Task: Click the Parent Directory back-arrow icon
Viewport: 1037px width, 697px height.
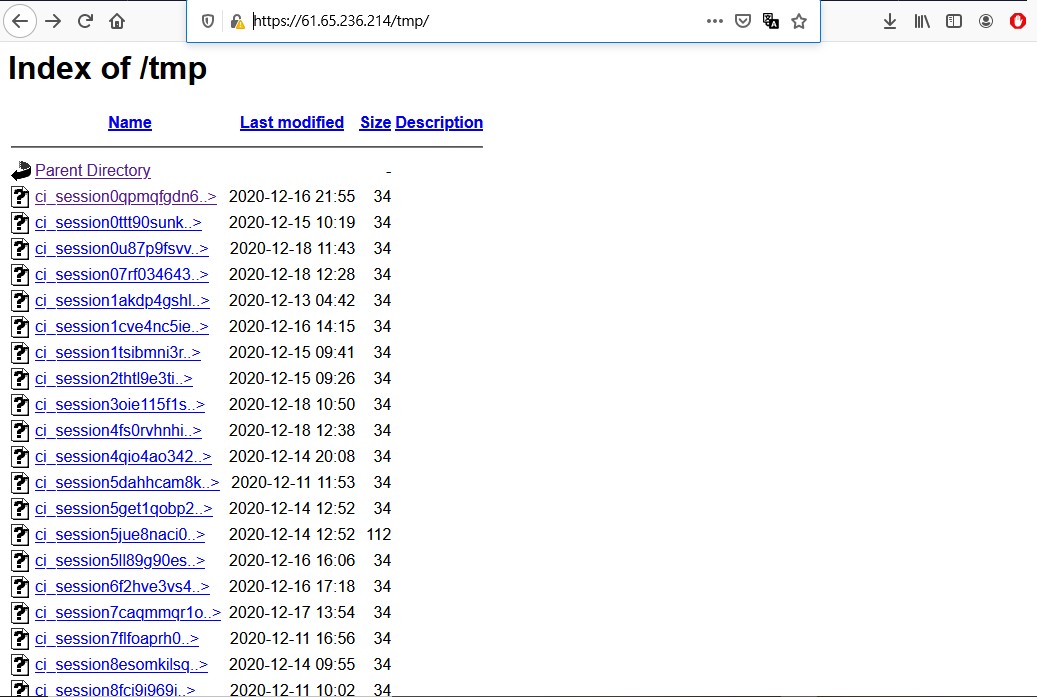Action: 21,171
